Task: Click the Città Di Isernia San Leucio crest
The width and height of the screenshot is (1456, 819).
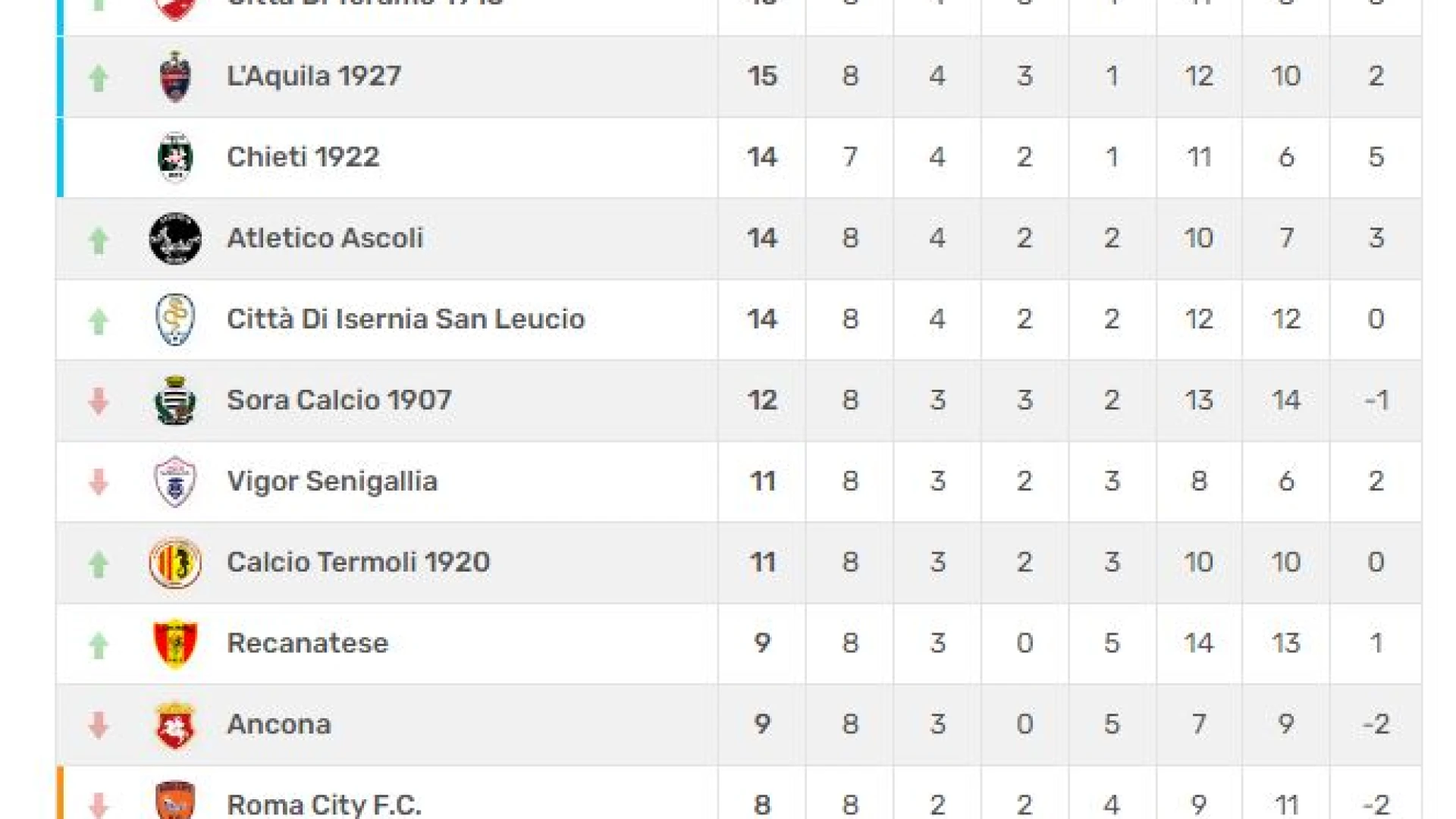Action: 175,319
